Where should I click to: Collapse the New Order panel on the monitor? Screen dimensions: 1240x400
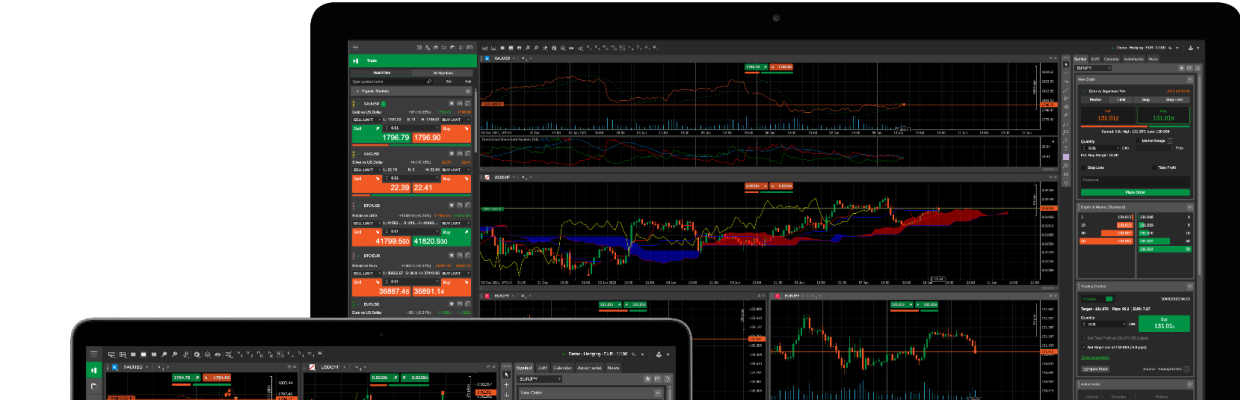click(1189, 80)
